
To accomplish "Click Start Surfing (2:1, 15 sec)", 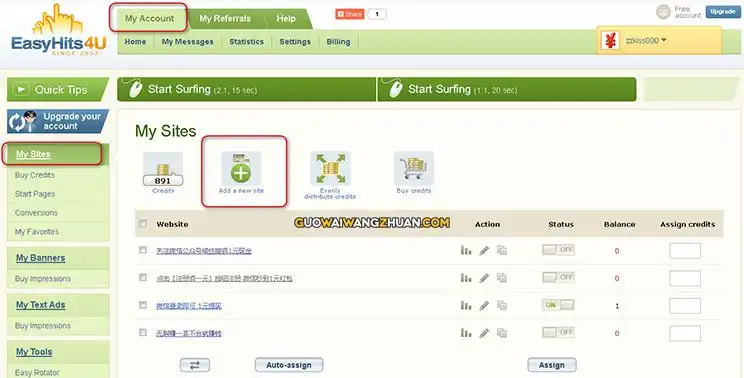I will tap(247, 89).
